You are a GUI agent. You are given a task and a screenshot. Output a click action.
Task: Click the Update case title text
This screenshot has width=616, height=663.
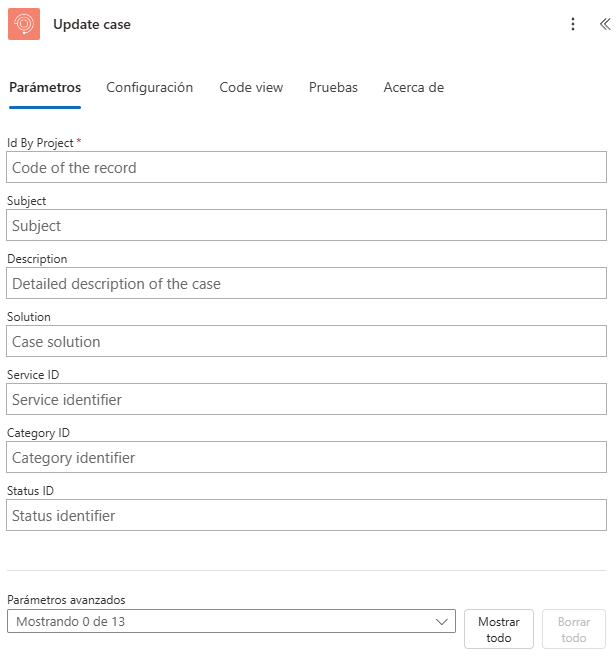tap(92, 25)
